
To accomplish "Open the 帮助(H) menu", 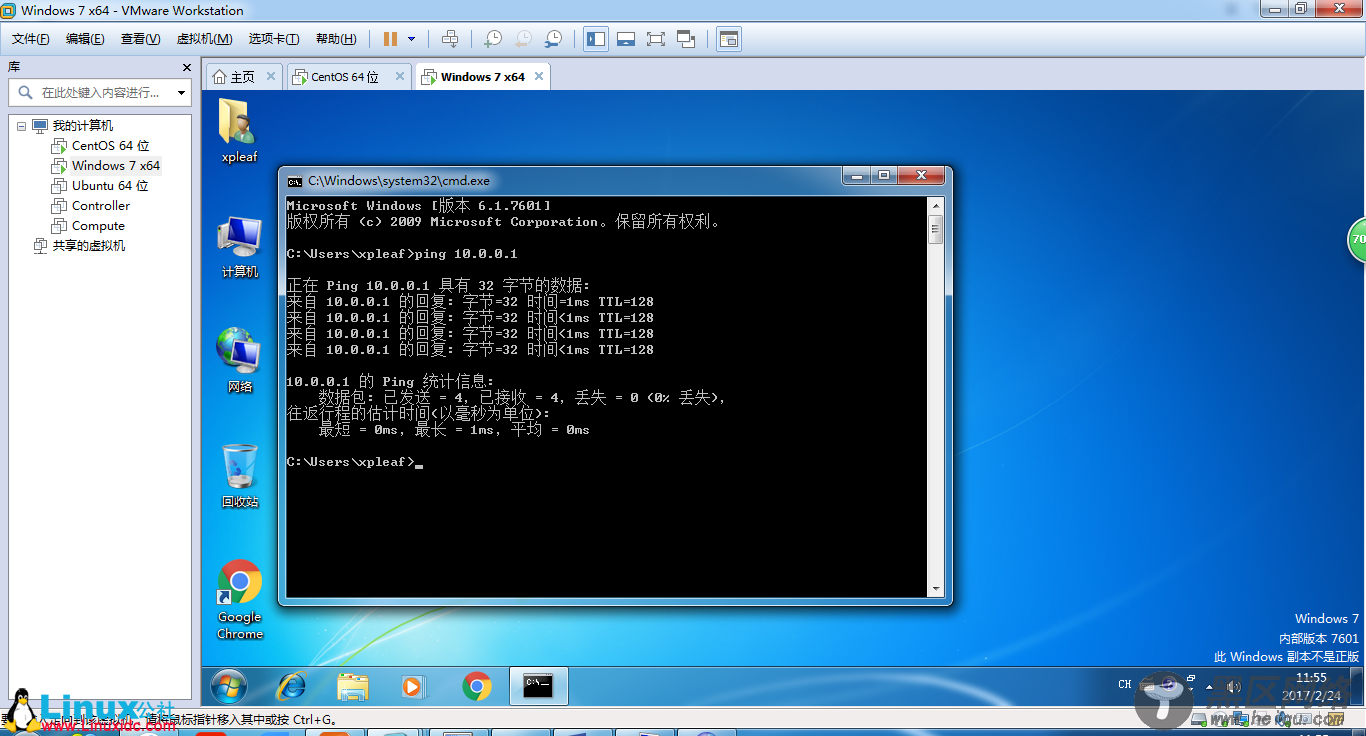I will [336, 39].
